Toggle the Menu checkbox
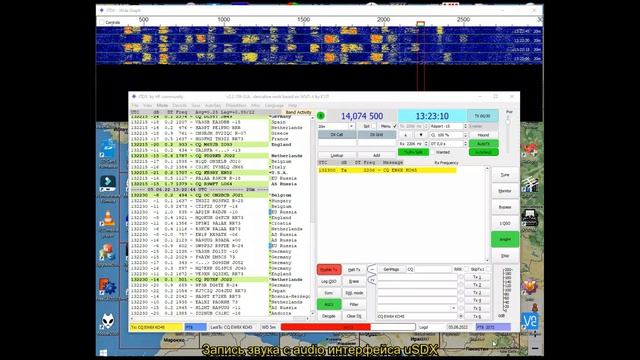Screen dimensions: 640x360 tap(394, 126)
